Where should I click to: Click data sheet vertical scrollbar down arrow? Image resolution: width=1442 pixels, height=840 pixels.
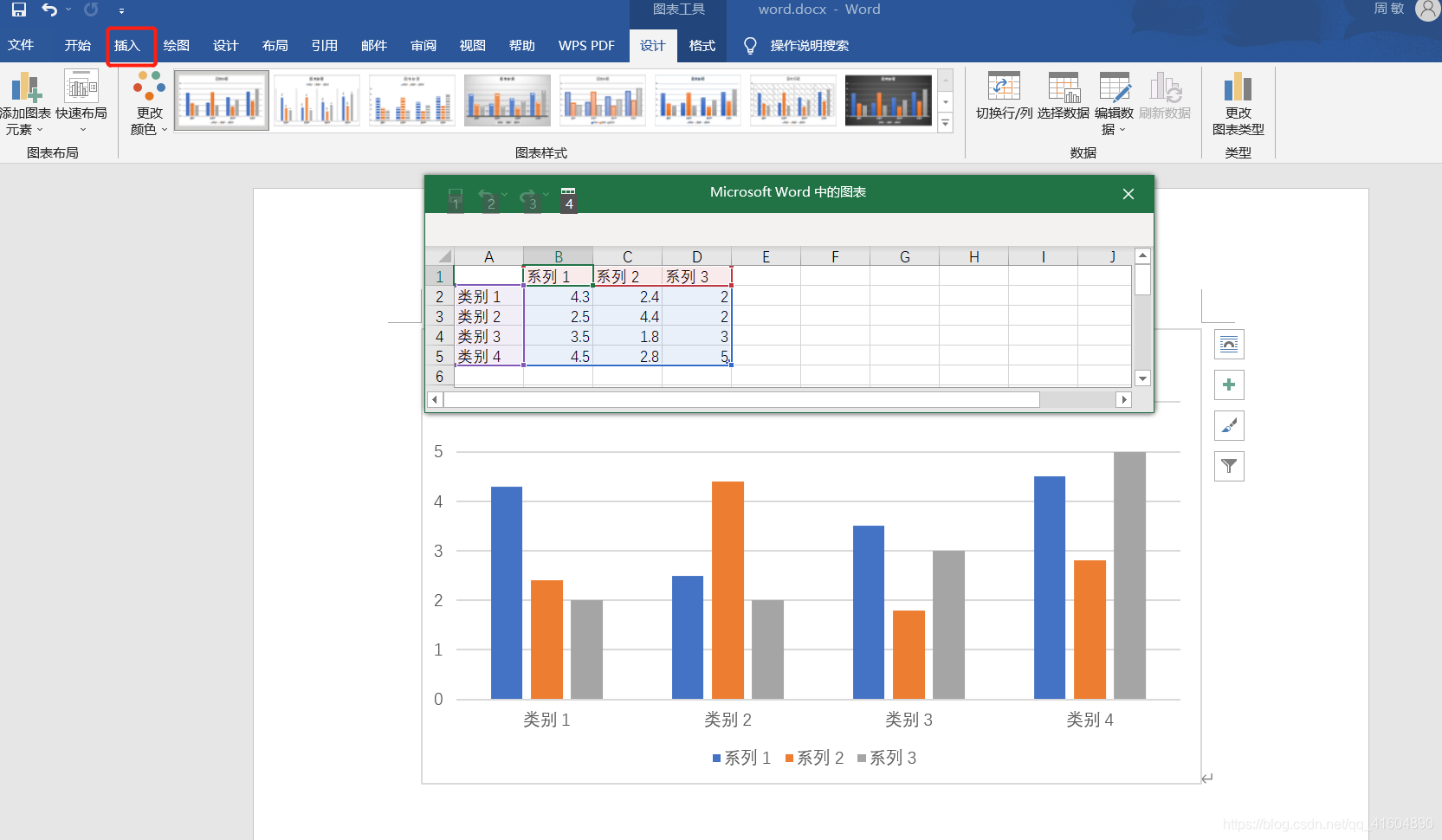pyautogui.click(x=1142, y=378)
